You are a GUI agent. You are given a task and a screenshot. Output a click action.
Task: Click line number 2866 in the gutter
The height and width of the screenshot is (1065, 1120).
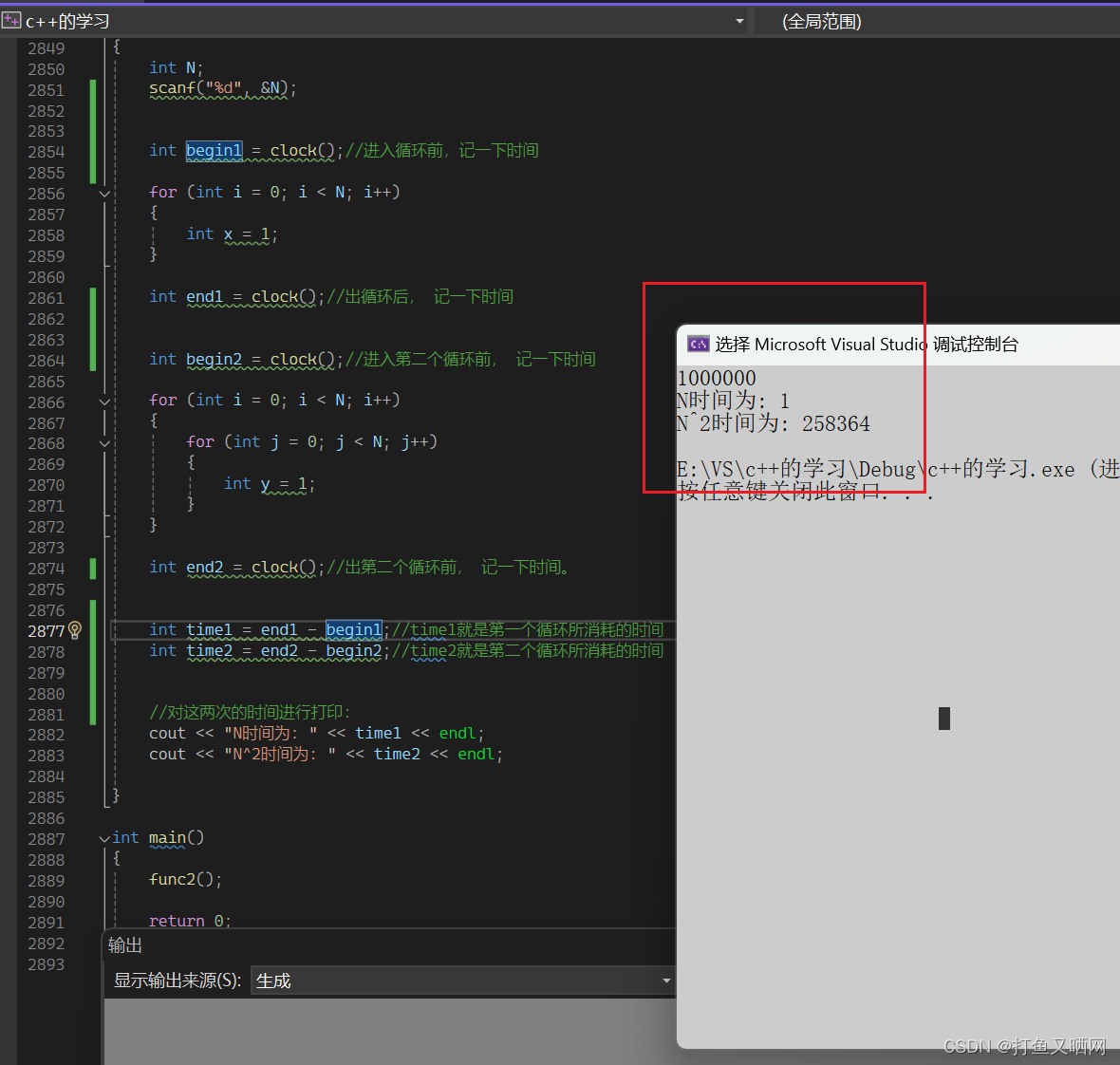(46, 402)
